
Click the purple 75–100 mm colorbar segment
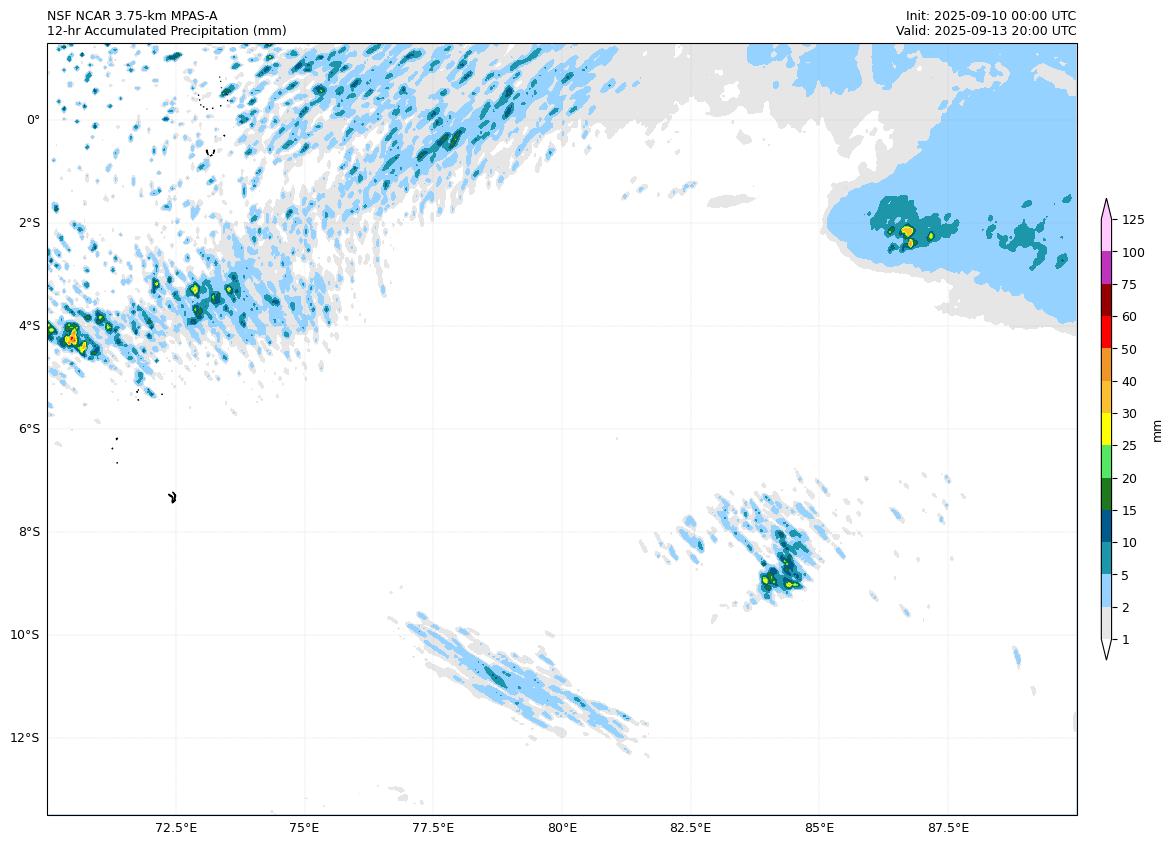pos(1106,268)
